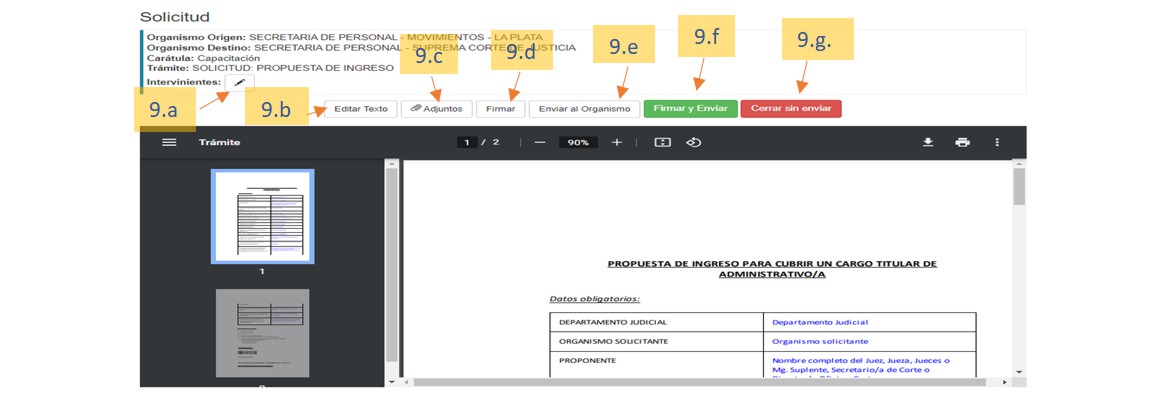Open the PDF viewer more actions menu
This screenshot has height=412, width=1157.
coord(996,142)
